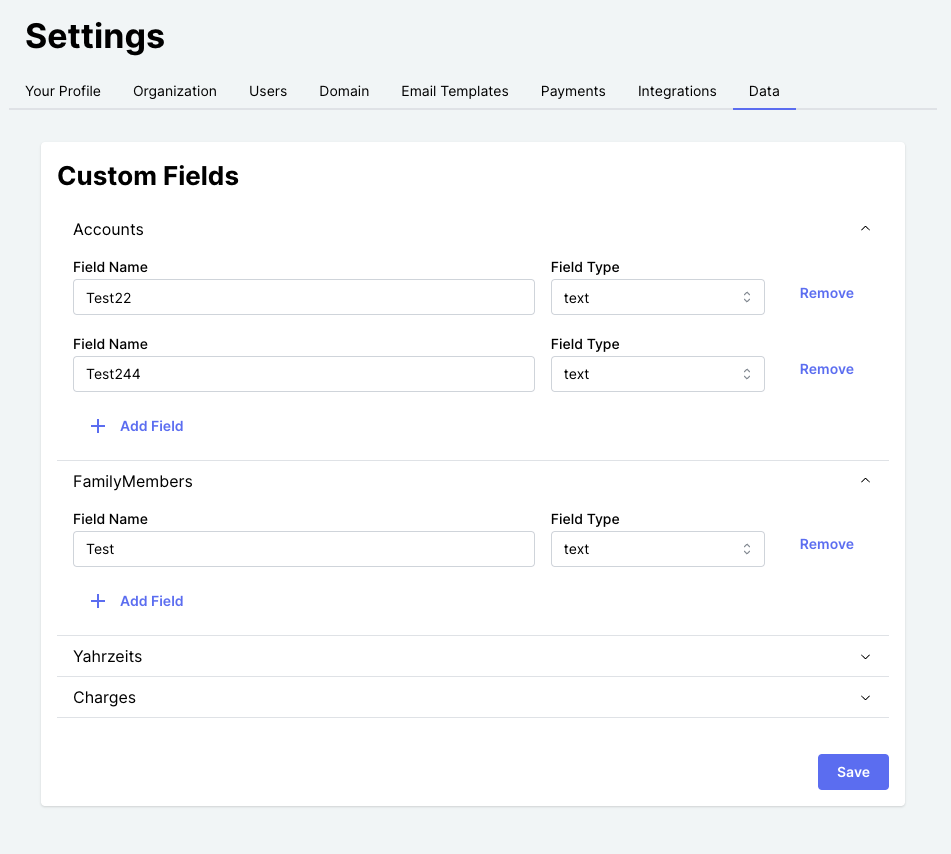Remove the Test244 custom field

(x=826, y=369)
